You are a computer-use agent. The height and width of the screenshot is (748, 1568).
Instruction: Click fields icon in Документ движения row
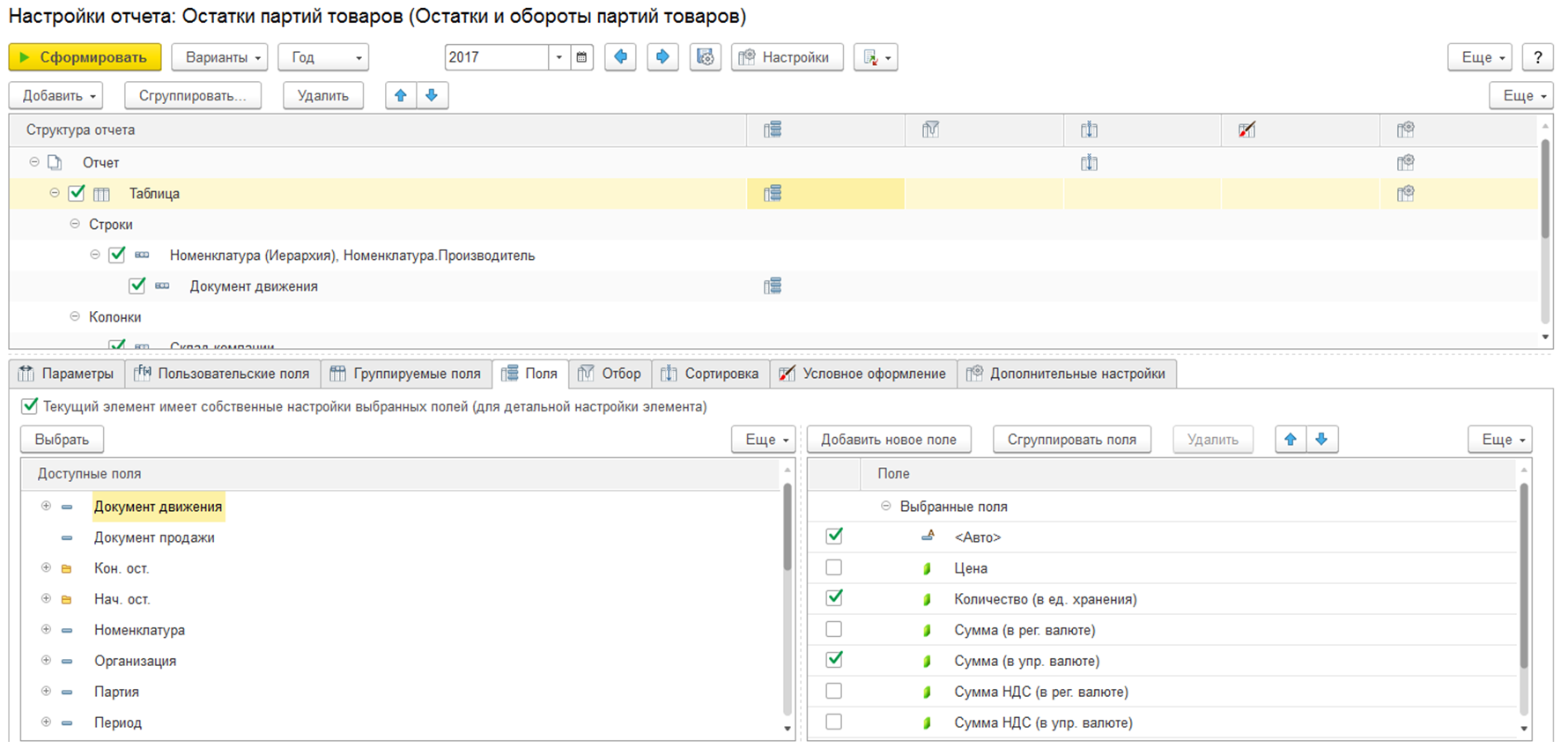pyautogui.click(x=773, y=285)
